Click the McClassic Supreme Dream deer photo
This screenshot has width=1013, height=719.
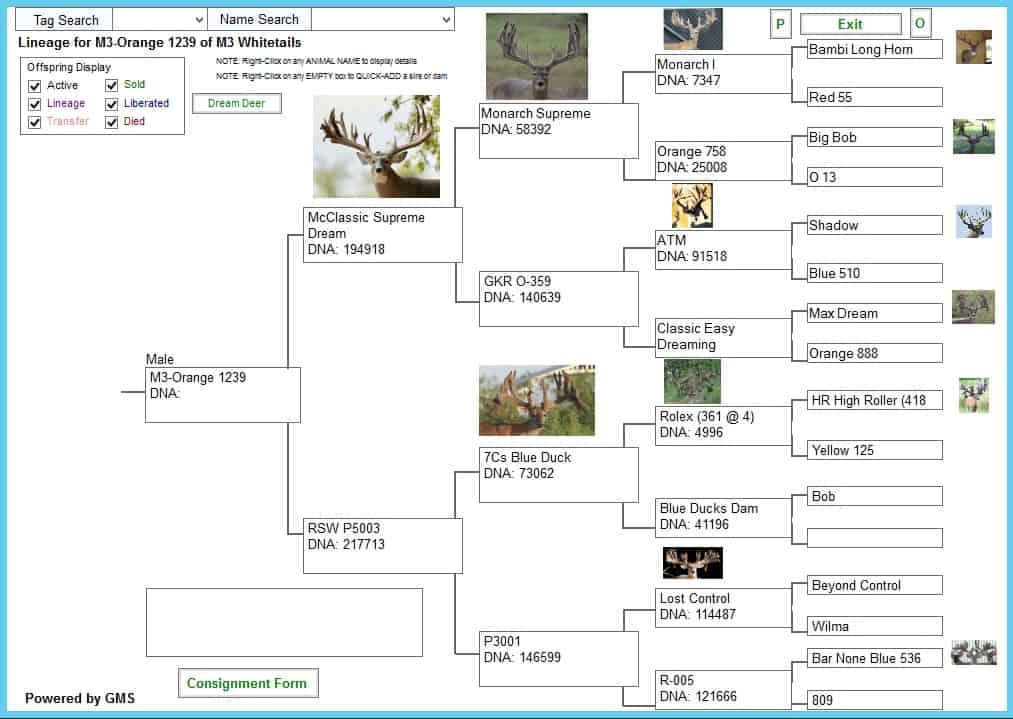(376, 146)
